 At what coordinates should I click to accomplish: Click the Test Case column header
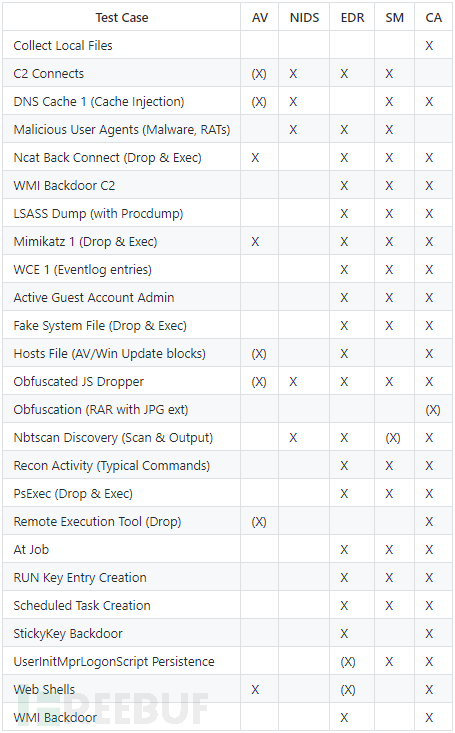pyautogui.click(x=122, y=18)
